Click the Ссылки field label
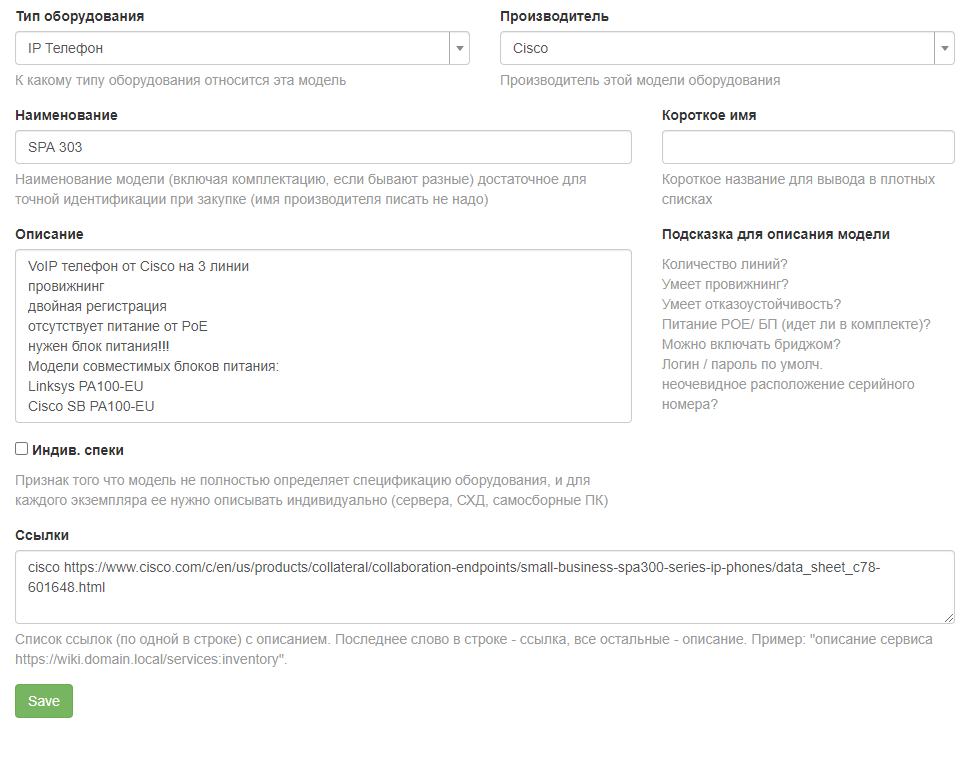The image size is (977, 781). [42, 535]
